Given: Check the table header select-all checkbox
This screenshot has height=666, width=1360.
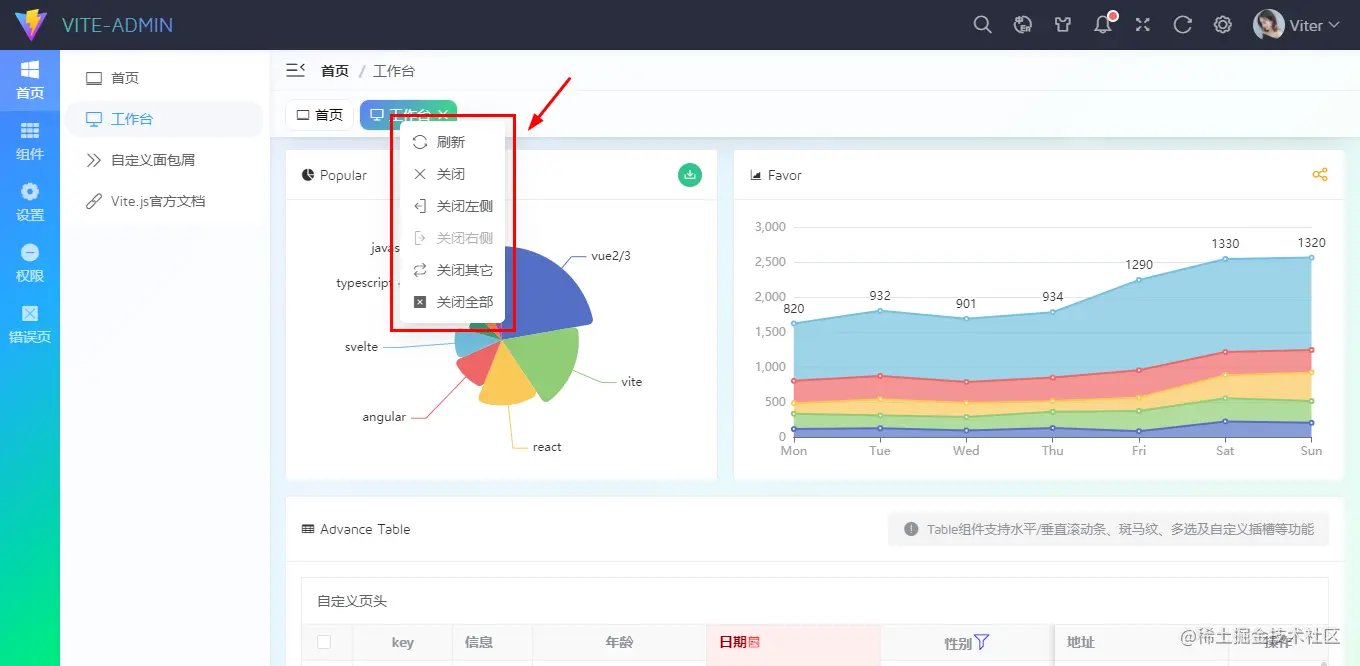Looking at the screenshot, I should (324, 642).
